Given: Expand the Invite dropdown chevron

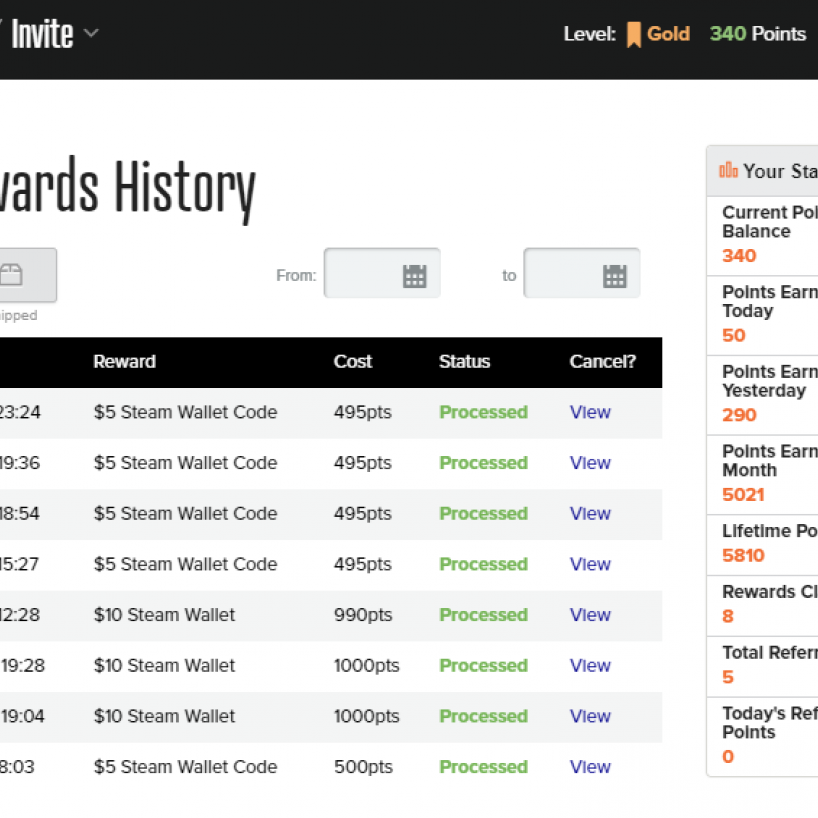Looking at the screenshot, I should pos(91,33).
